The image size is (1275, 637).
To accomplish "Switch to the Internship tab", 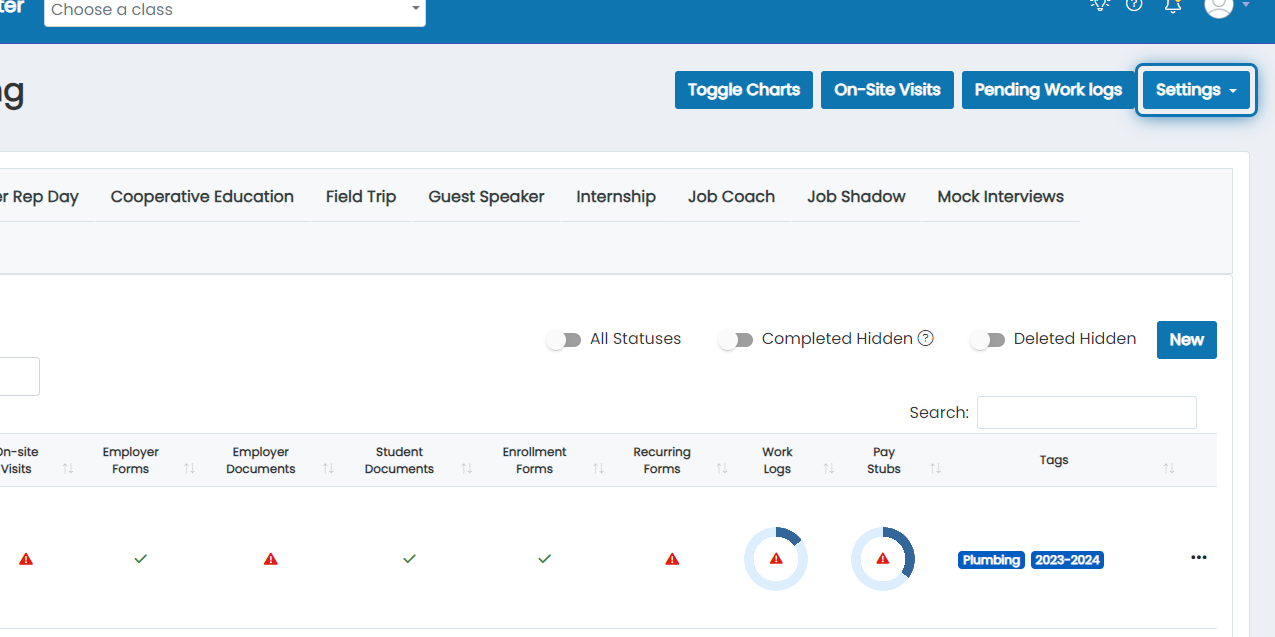I will 616,197.
